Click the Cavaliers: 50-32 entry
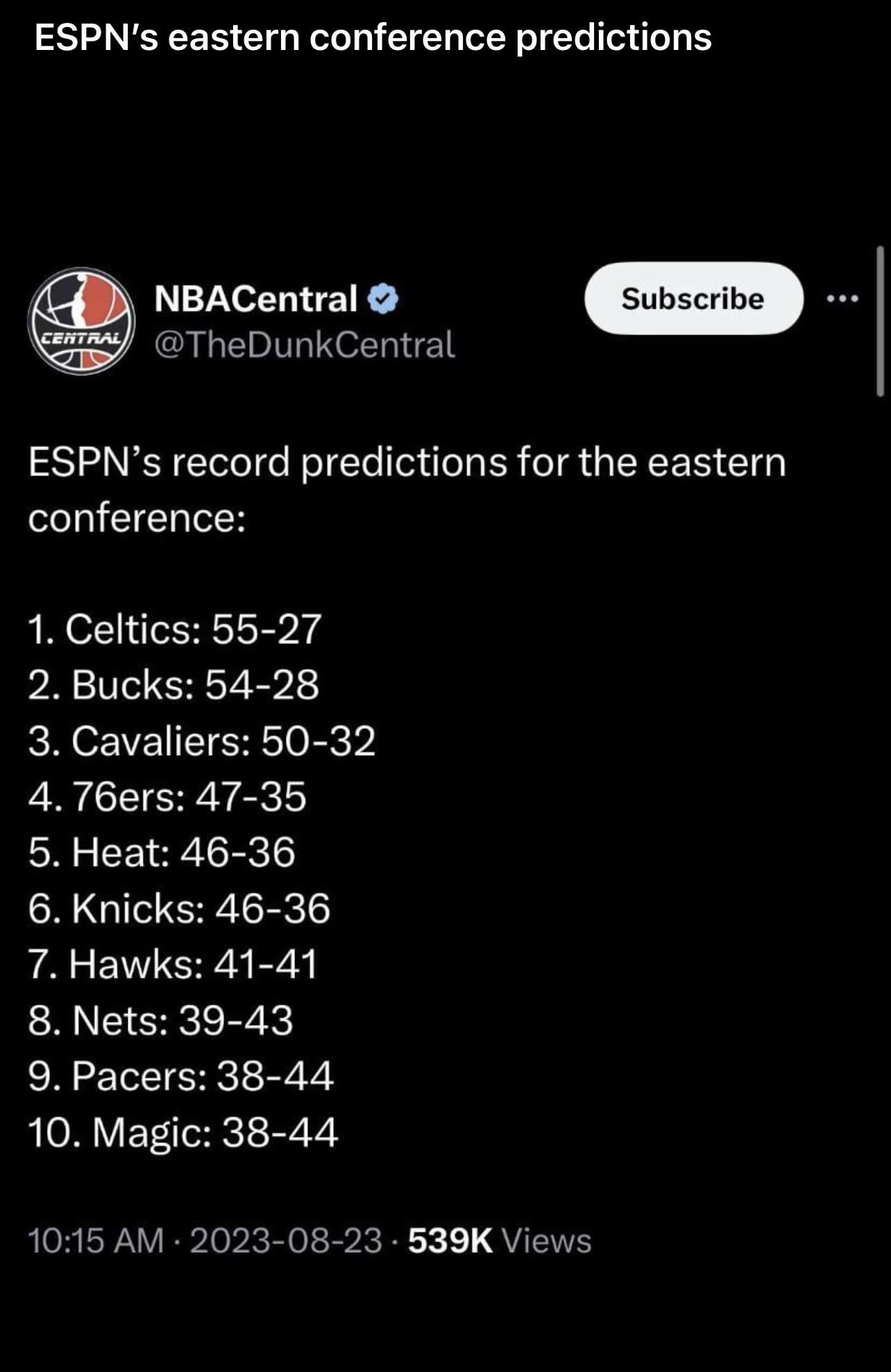 (x=202, y=740)
